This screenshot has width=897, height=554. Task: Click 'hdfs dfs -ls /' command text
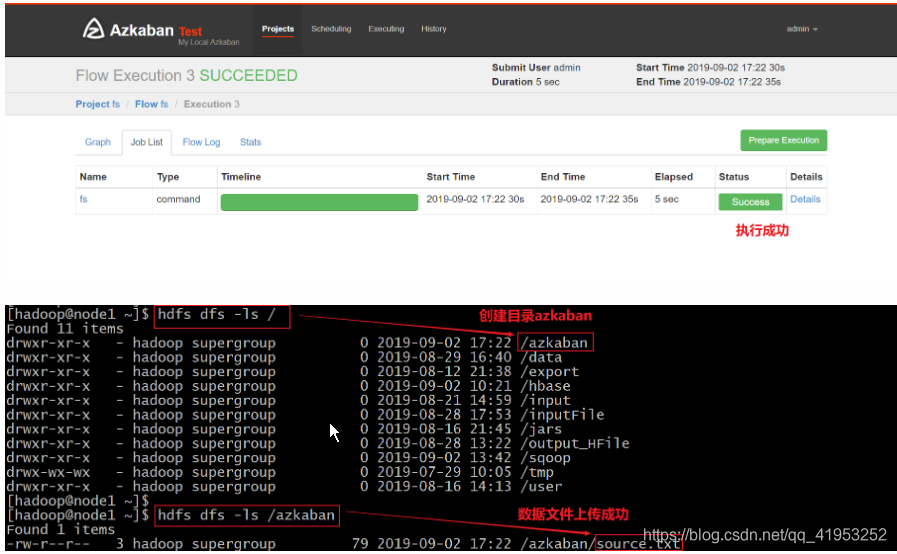[x=217, y=314]
